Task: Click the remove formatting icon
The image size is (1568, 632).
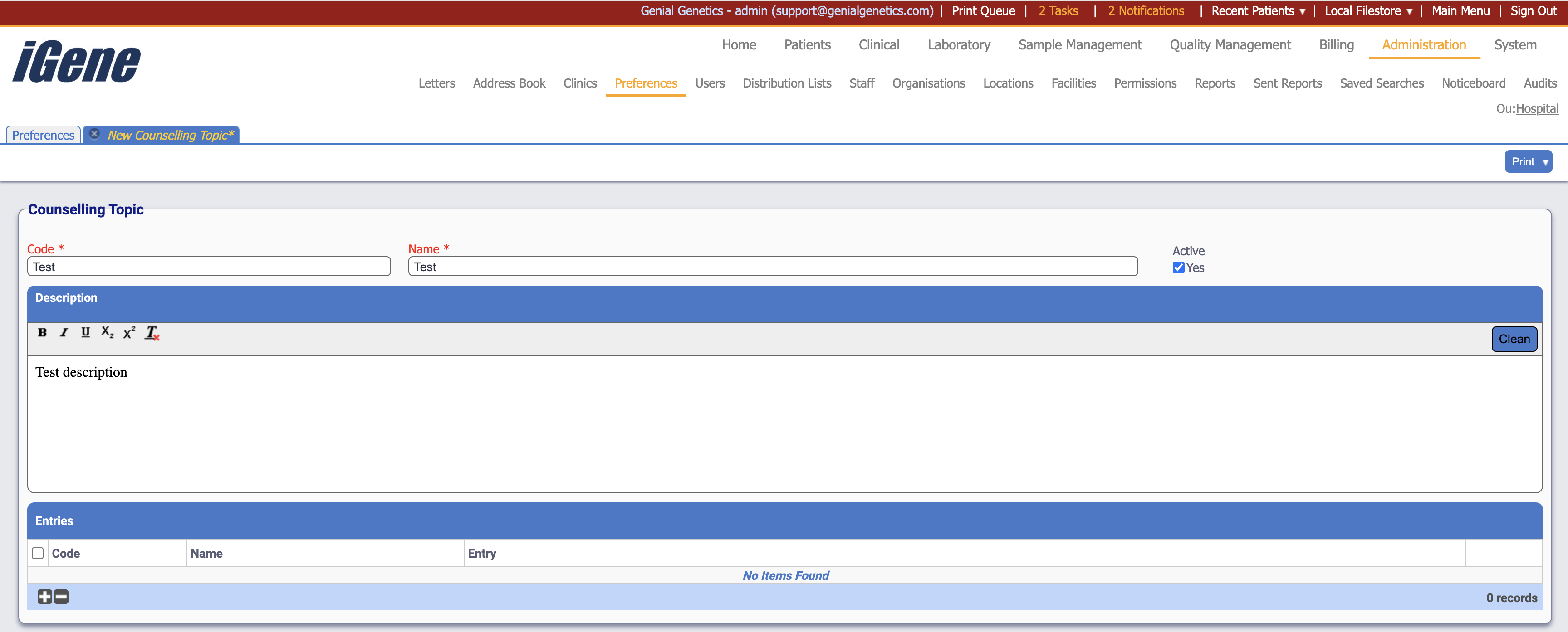Action: coord(152,333)
